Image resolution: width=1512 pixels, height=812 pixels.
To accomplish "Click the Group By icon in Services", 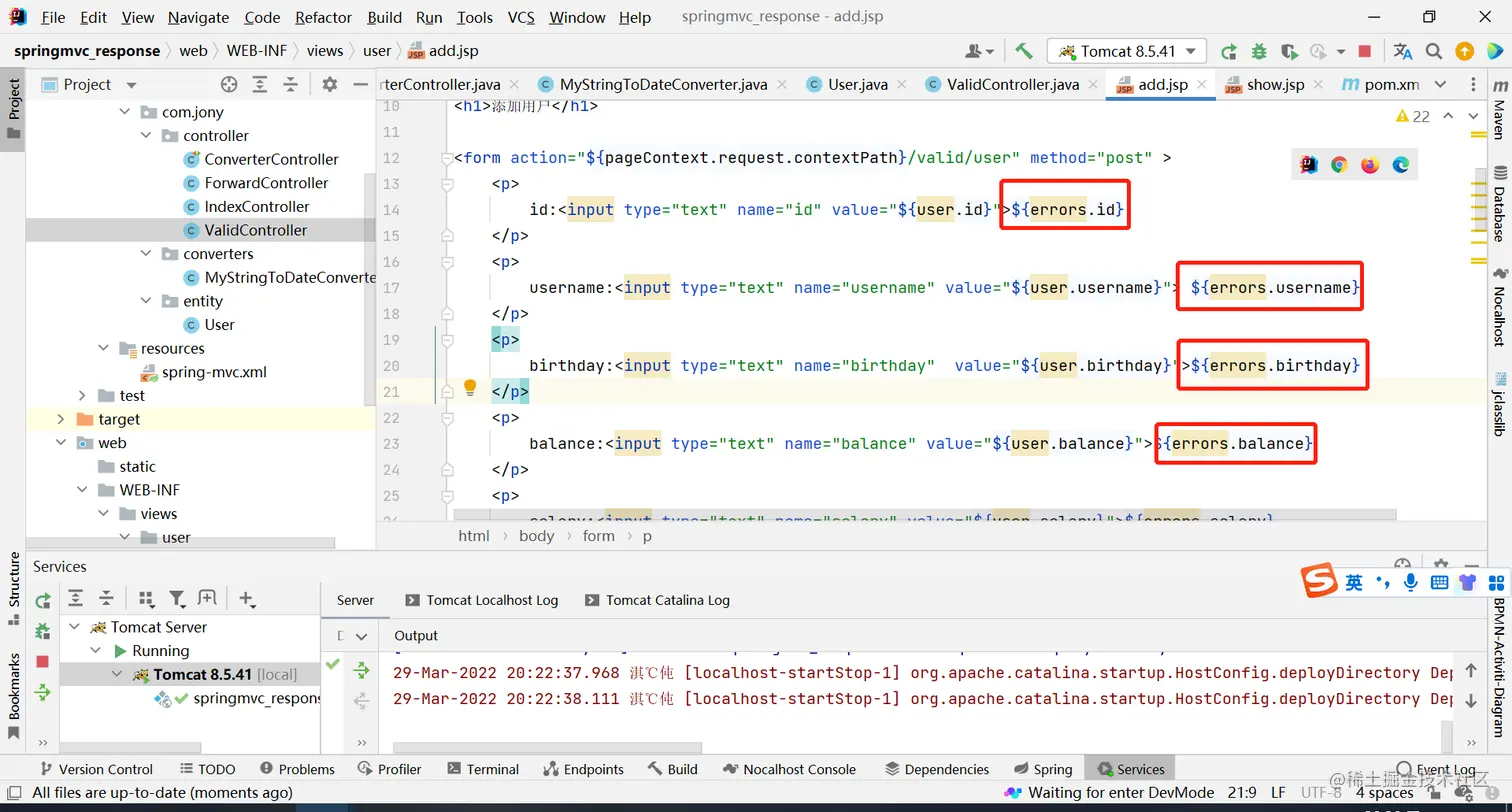I will (x=146, y=598).
